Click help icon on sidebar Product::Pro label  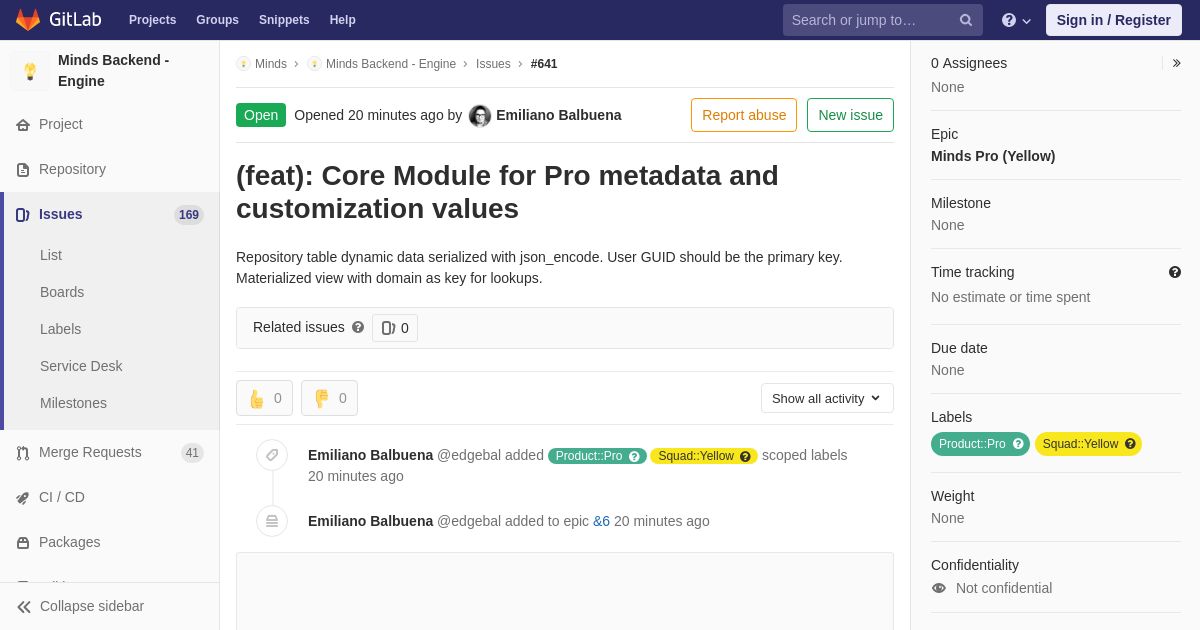coord(1018,444)
